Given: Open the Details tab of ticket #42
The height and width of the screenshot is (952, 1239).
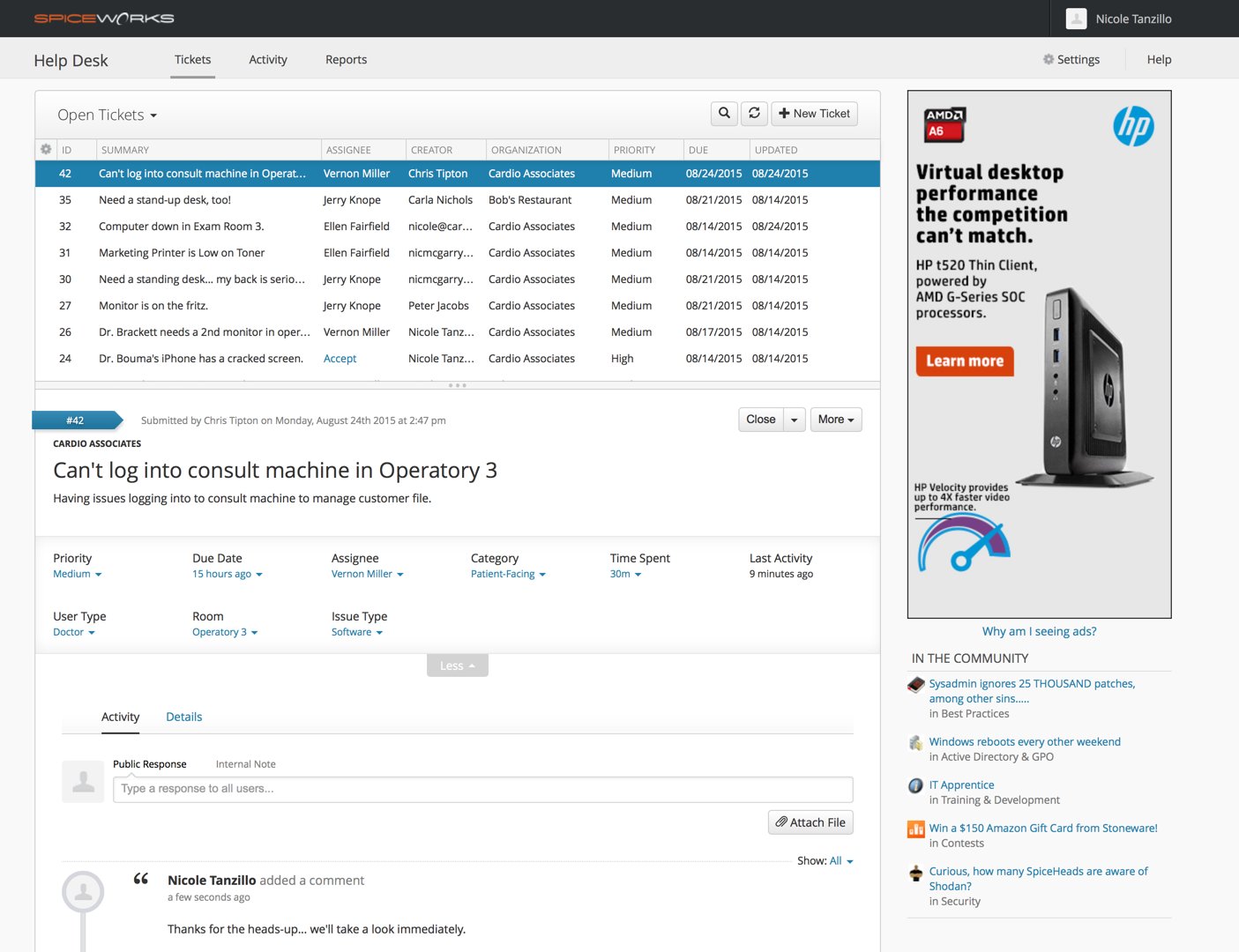Looking at the screenshot, I should point(183,717).
